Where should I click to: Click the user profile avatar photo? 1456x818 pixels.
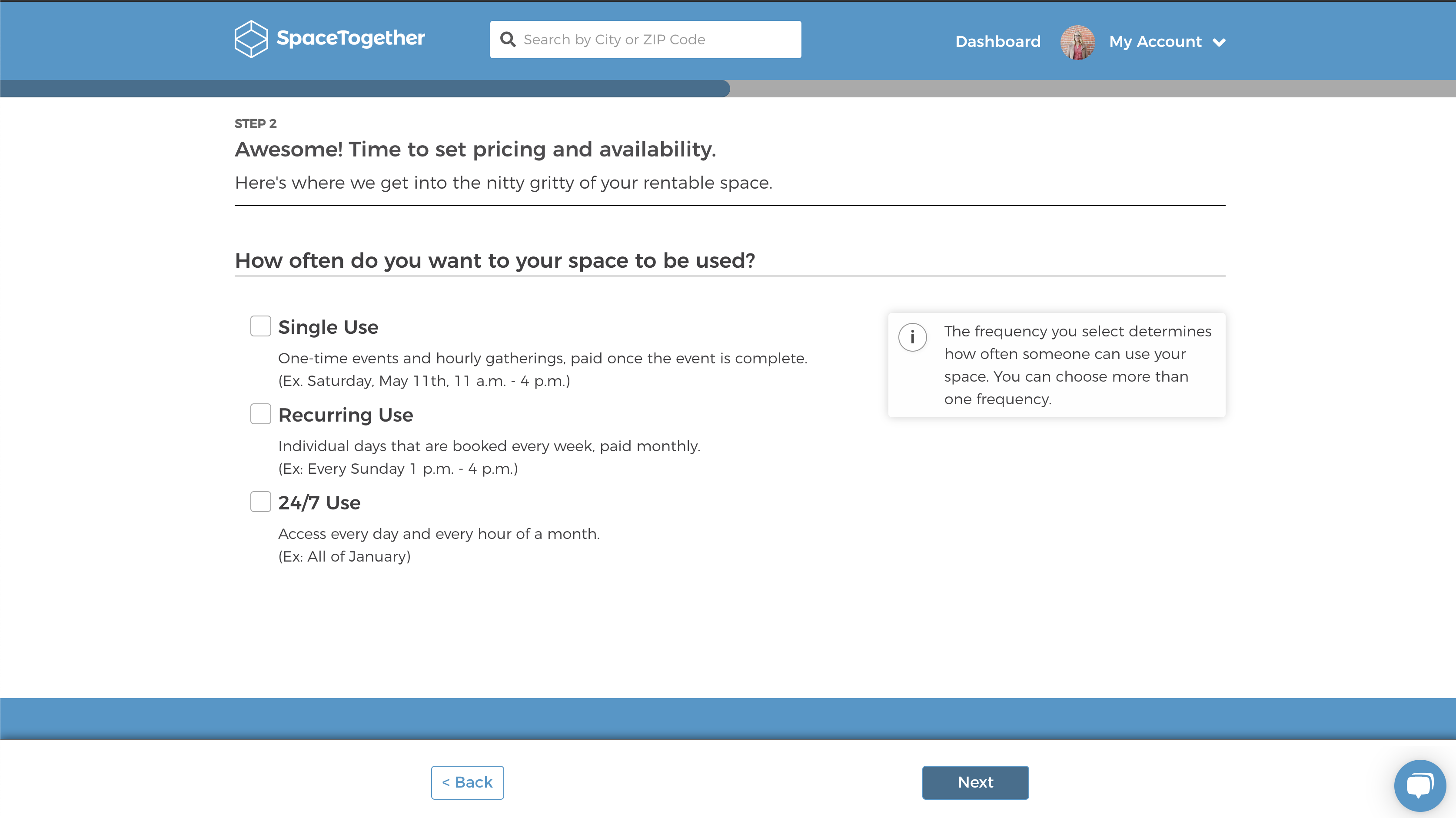point(1077,42)
